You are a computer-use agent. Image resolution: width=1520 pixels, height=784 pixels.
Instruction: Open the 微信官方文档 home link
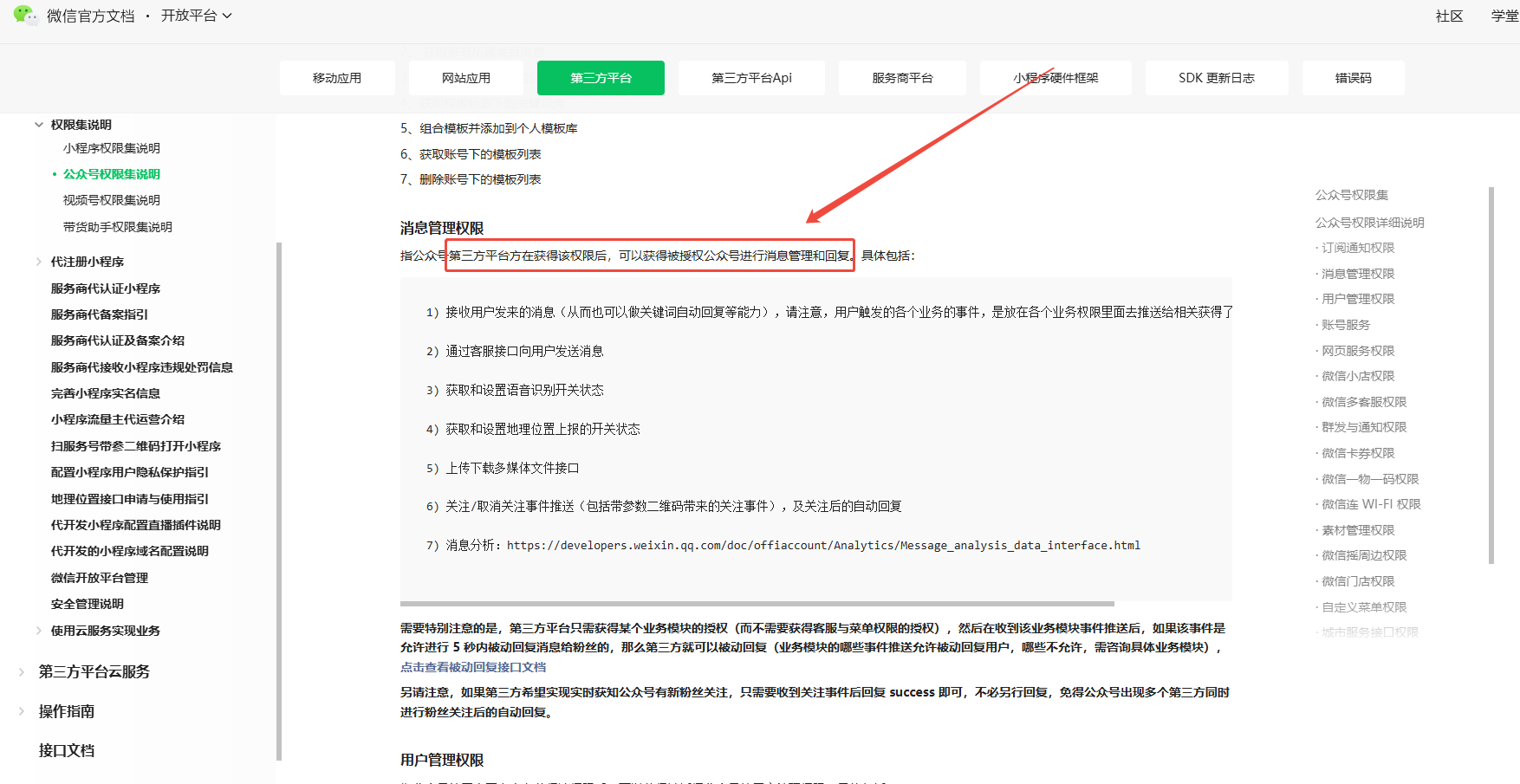(91, 16)
